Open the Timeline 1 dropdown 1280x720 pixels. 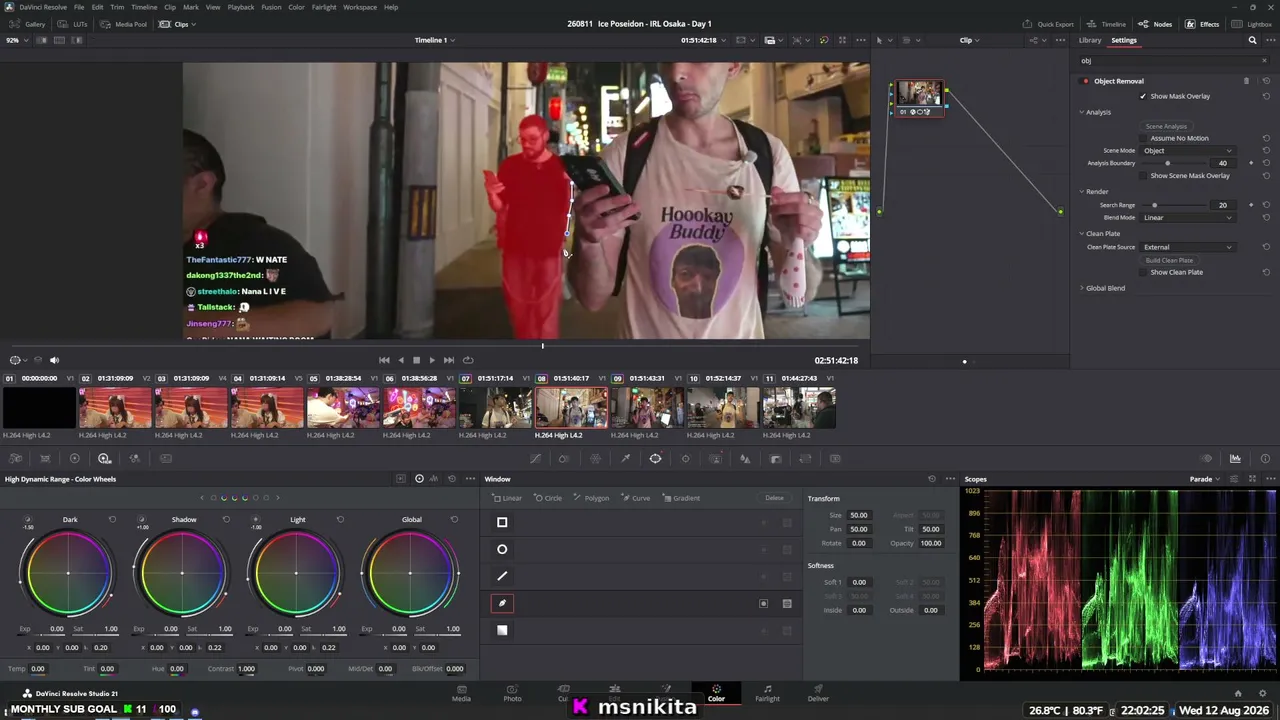[435, 40]
